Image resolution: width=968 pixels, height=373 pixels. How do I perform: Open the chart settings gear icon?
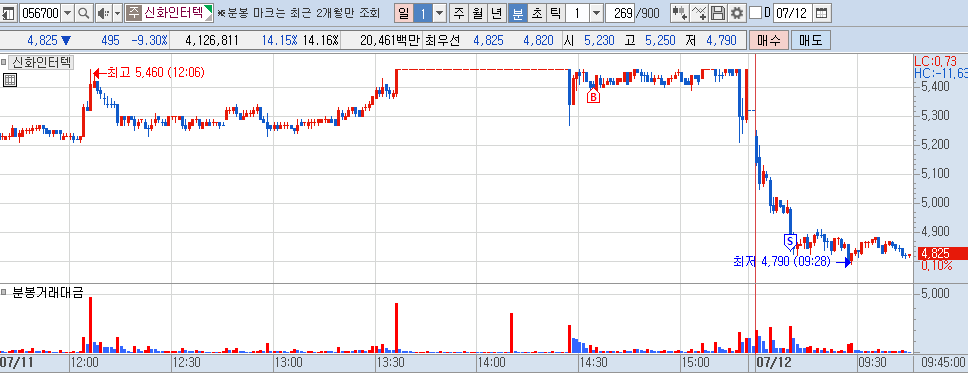point(736,12)
